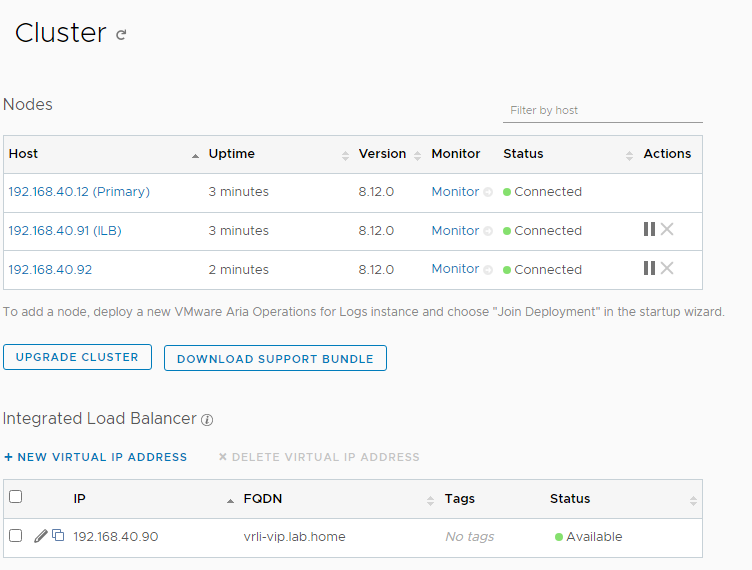
Task: Select all virtual IPs header checkbox
Action: 15,497
